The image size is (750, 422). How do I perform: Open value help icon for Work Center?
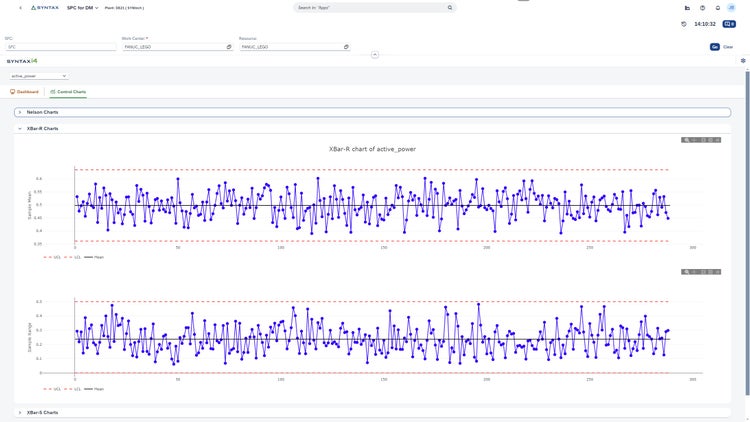[x=229, y=47]
